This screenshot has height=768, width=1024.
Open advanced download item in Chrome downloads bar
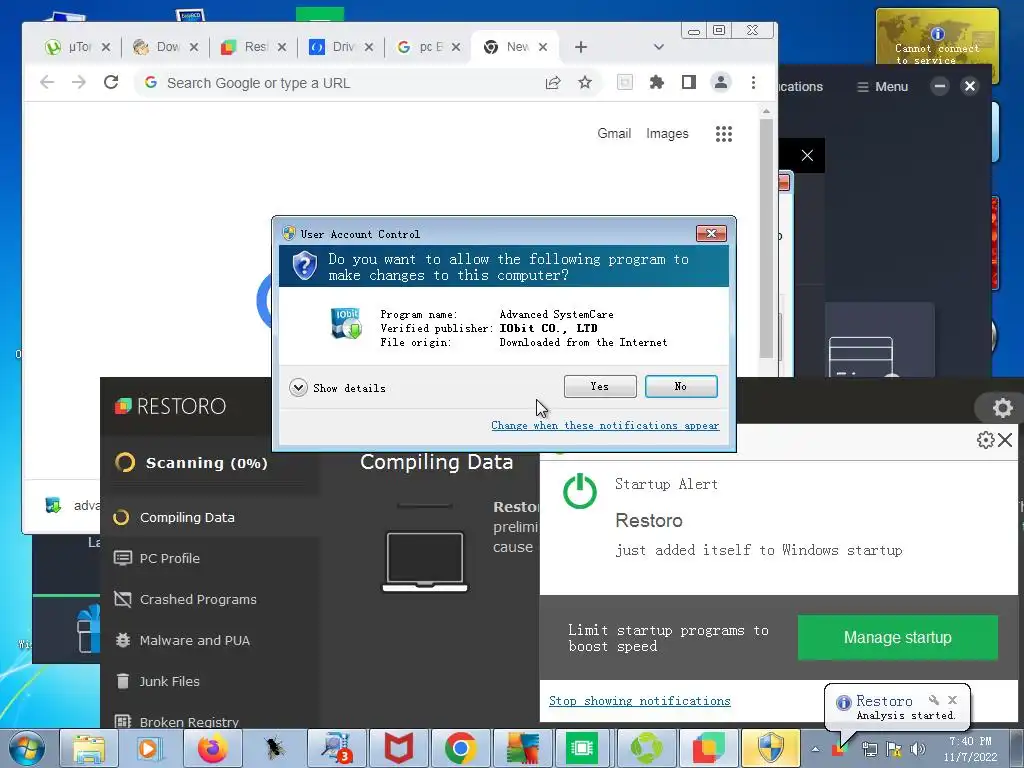(72, 505)
